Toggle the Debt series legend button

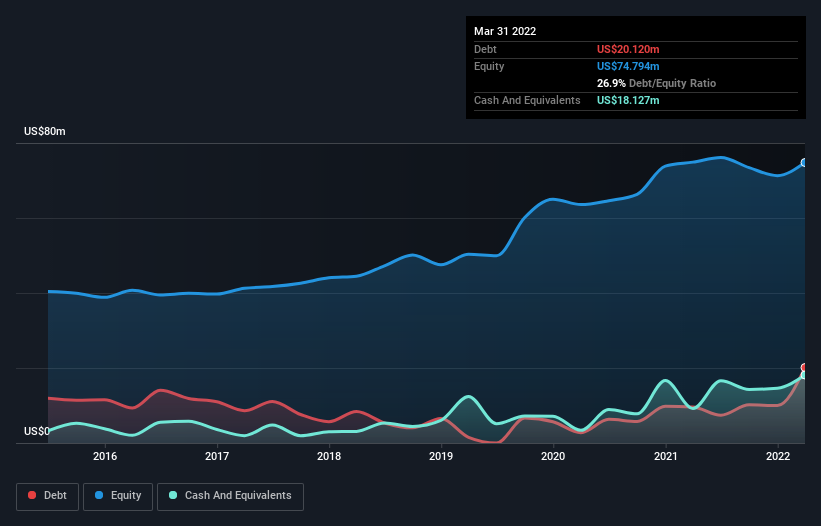click(x=47, y=496)
